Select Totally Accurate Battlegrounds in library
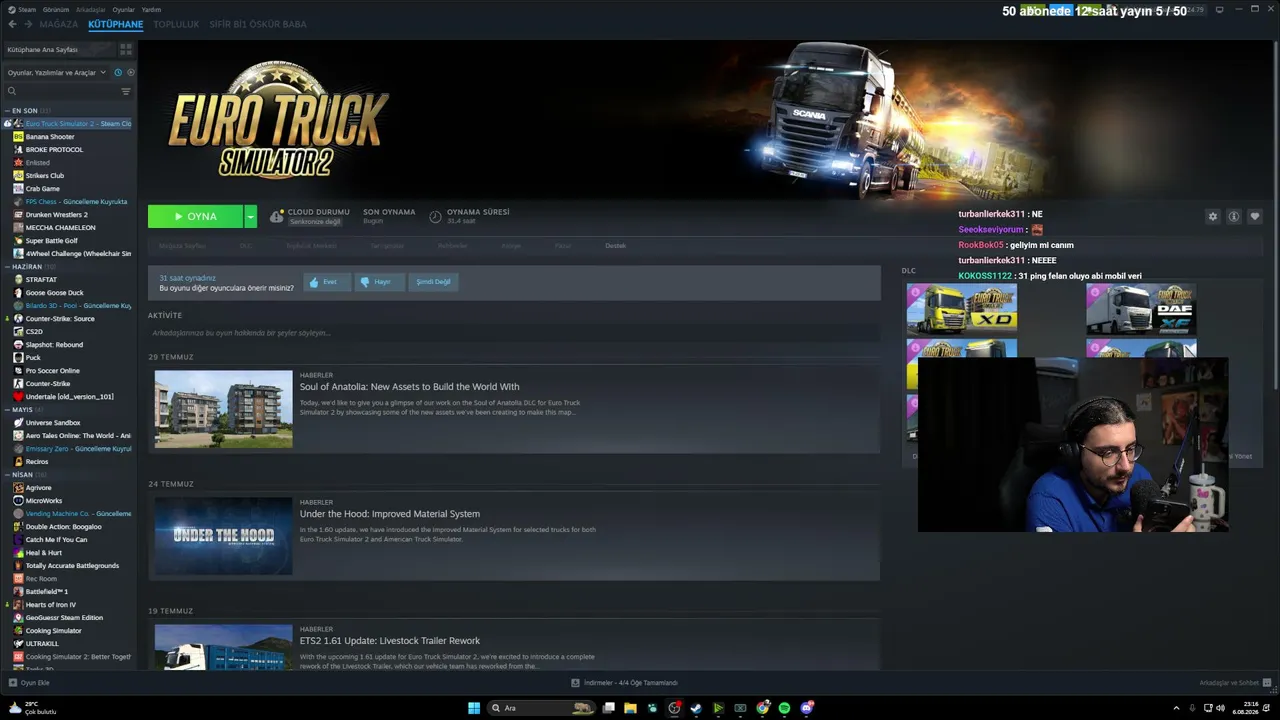This screenshot has width=1280, height=720. [x=72, y=565]
